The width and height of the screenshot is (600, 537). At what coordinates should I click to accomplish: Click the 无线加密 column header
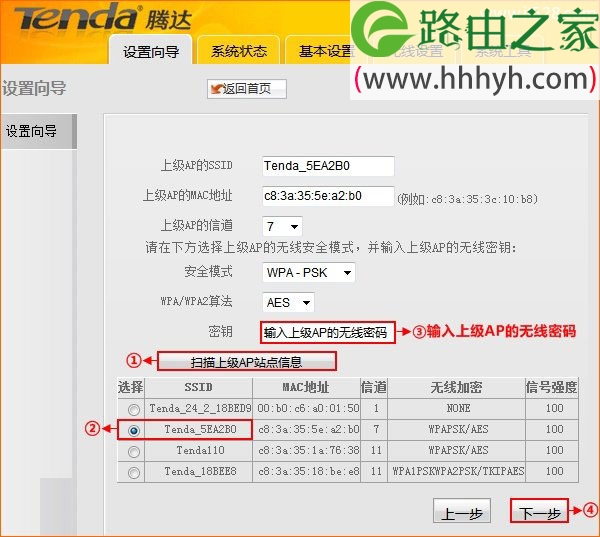[x=456, y=387]
